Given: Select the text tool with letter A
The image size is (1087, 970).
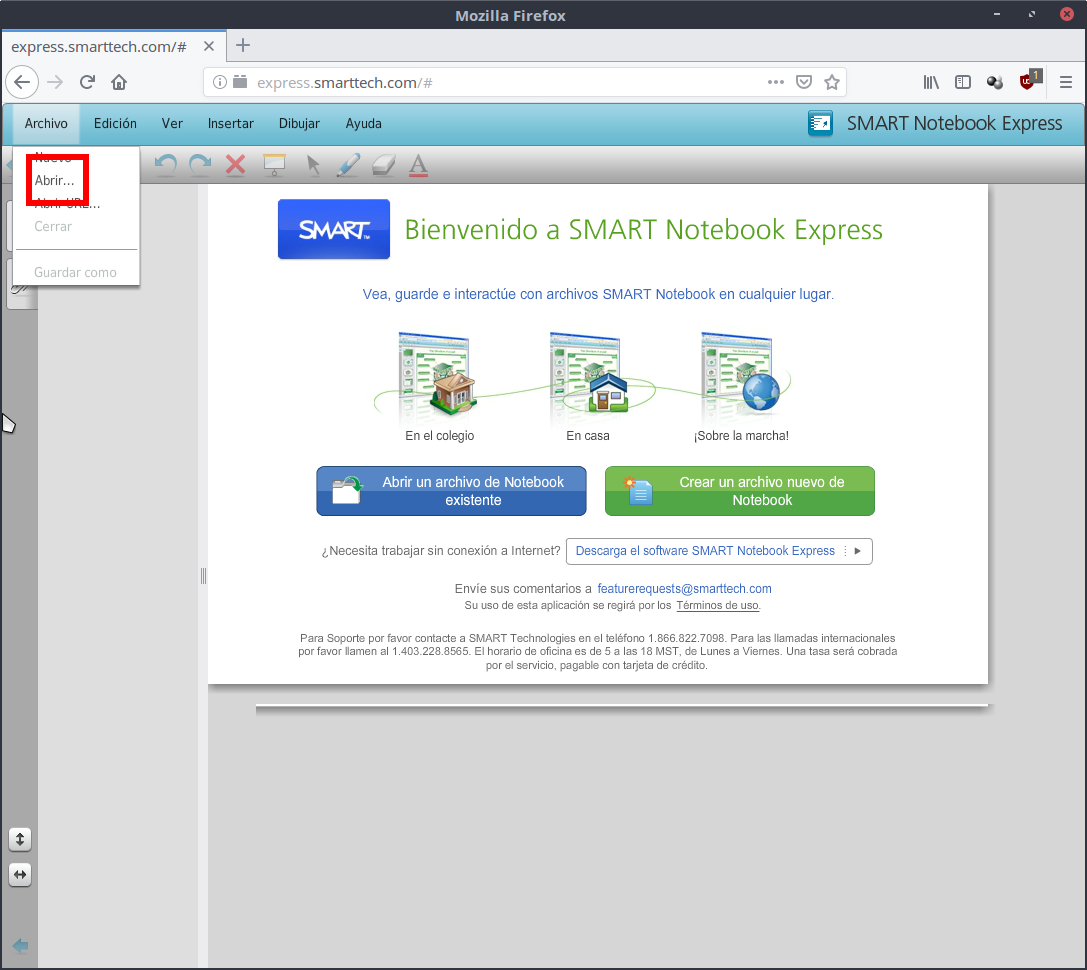Looking at the screenshot, I should pyautogui.click(x=419, y=165).
